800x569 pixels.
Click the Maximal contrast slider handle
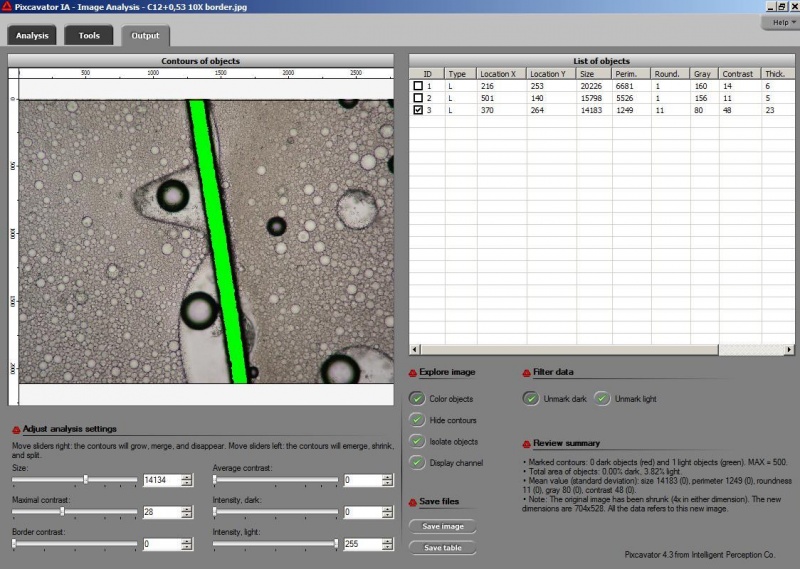63,512
